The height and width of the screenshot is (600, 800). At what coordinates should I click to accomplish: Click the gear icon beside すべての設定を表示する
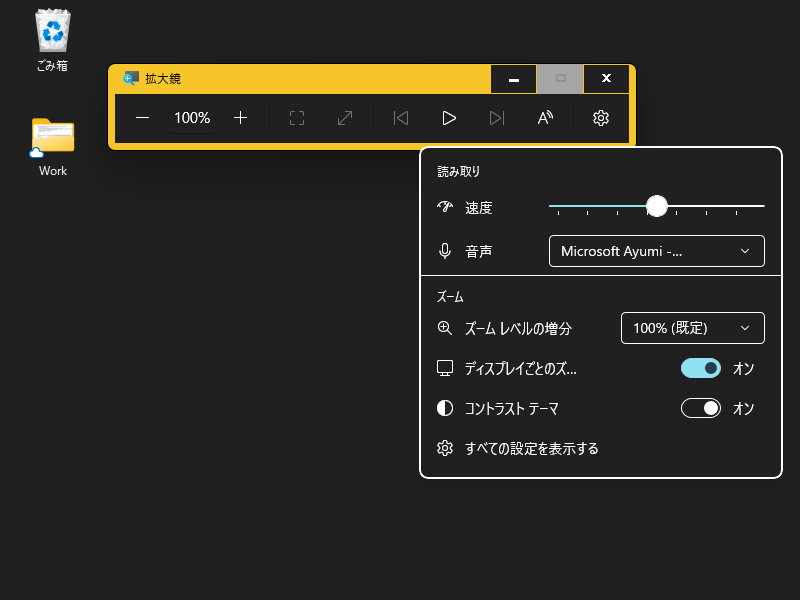pos(445,448)
